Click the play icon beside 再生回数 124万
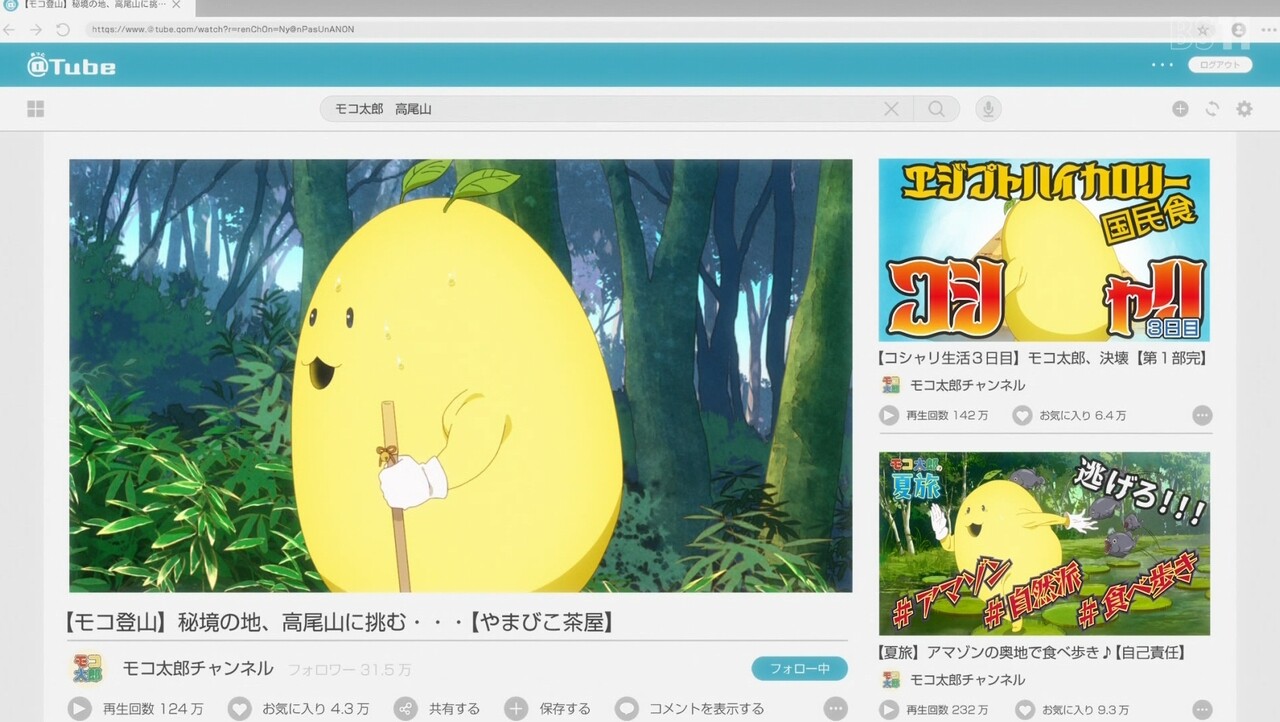Screen dimensions: 1280x722 coord(80,709)
